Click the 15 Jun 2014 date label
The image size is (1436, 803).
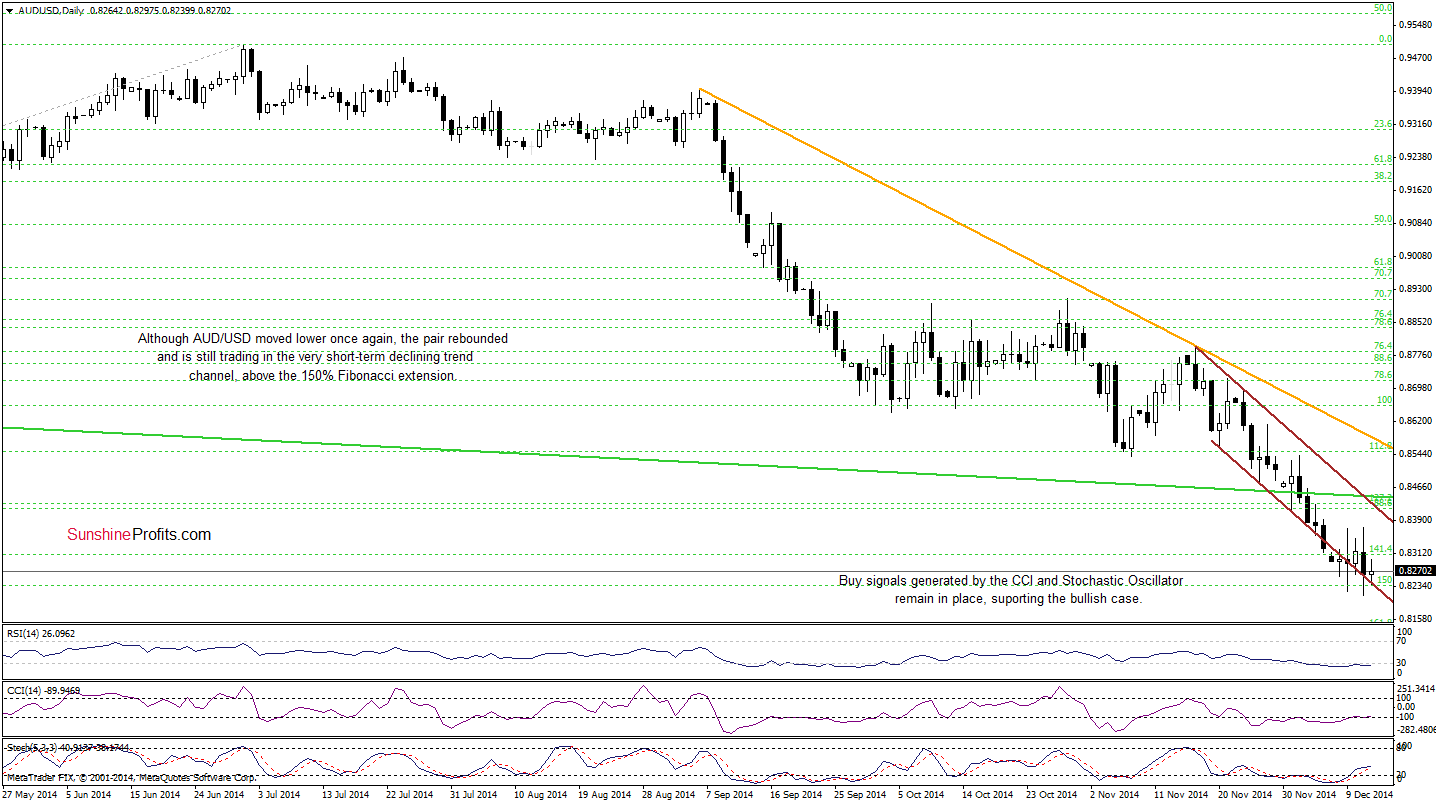coord(155,795)
